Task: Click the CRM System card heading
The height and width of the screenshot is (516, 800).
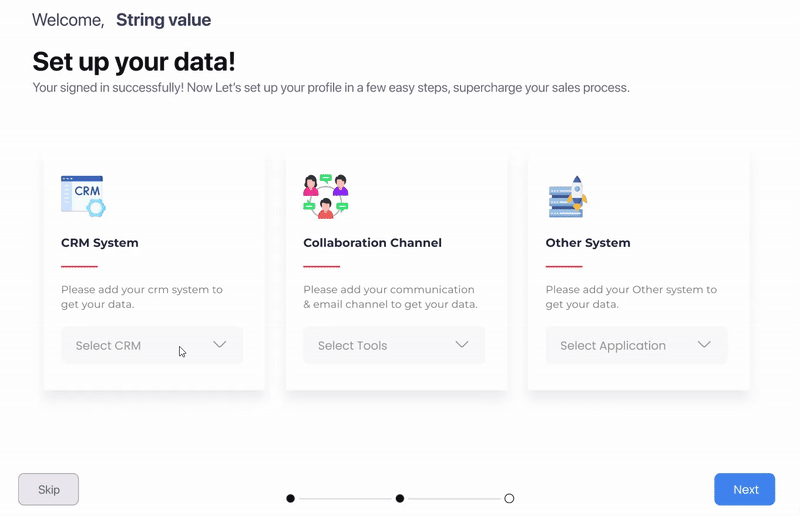Action: (x=99, y=243)
